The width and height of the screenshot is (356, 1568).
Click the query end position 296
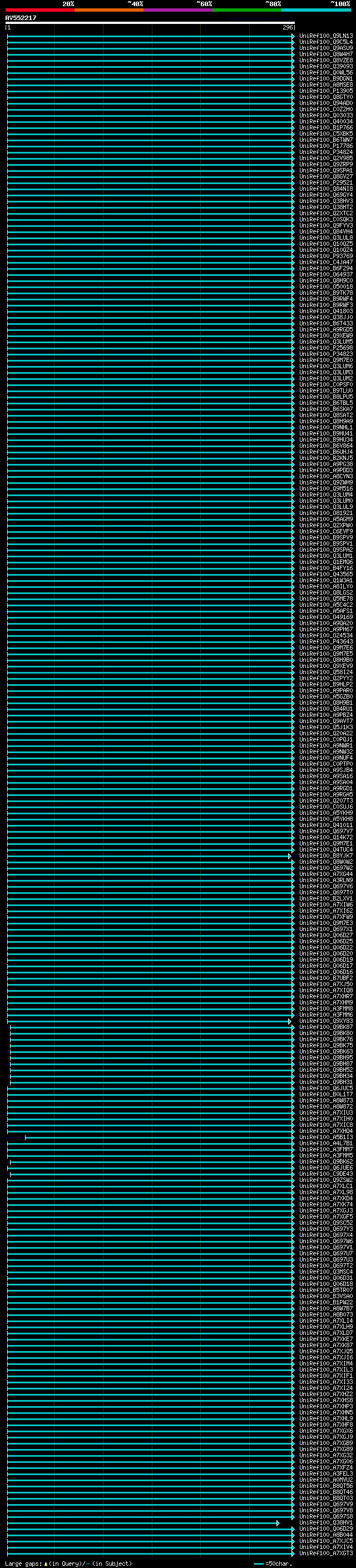point(288,28)
